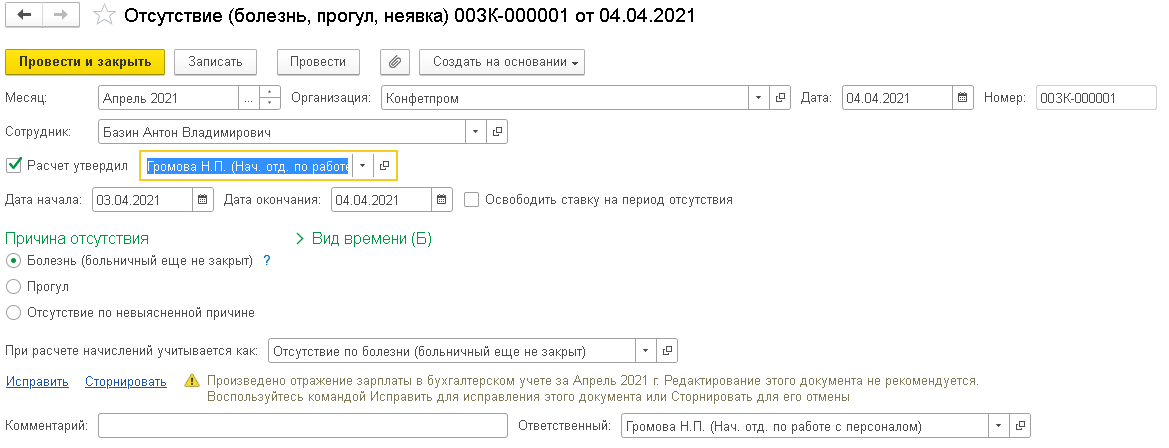
Task: Select the Прогул radio option
Action: point(13,286)
